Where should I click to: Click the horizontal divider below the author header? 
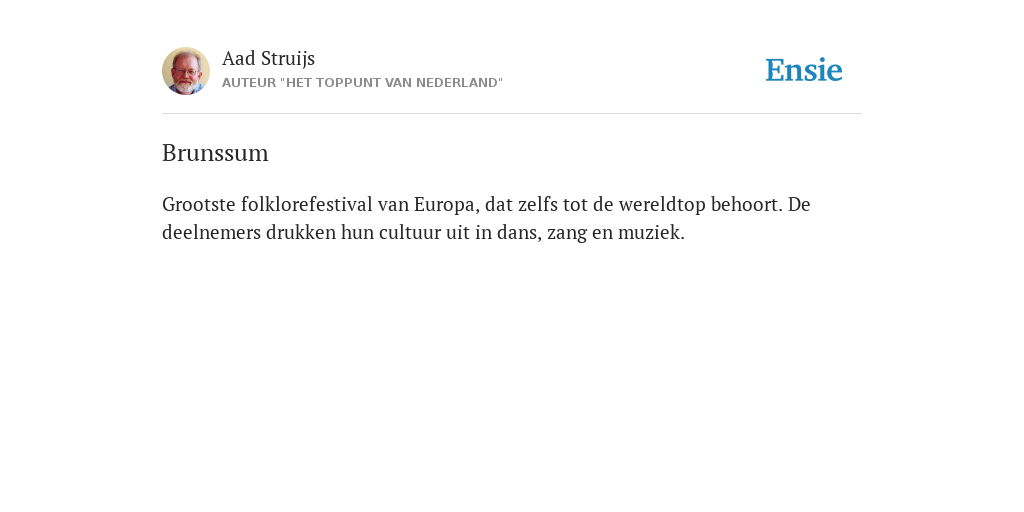[x=512, y=114]
